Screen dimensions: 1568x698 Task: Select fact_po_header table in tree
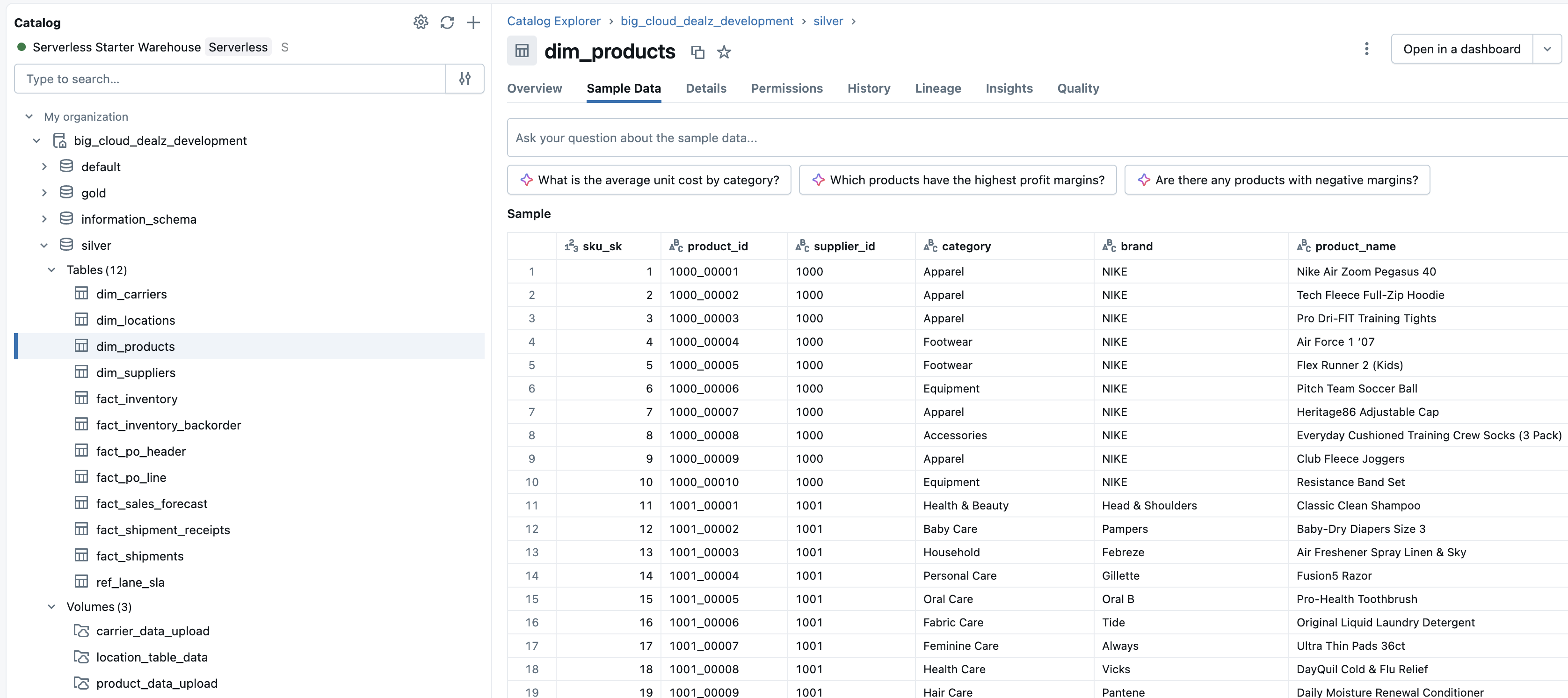point(141,451)
